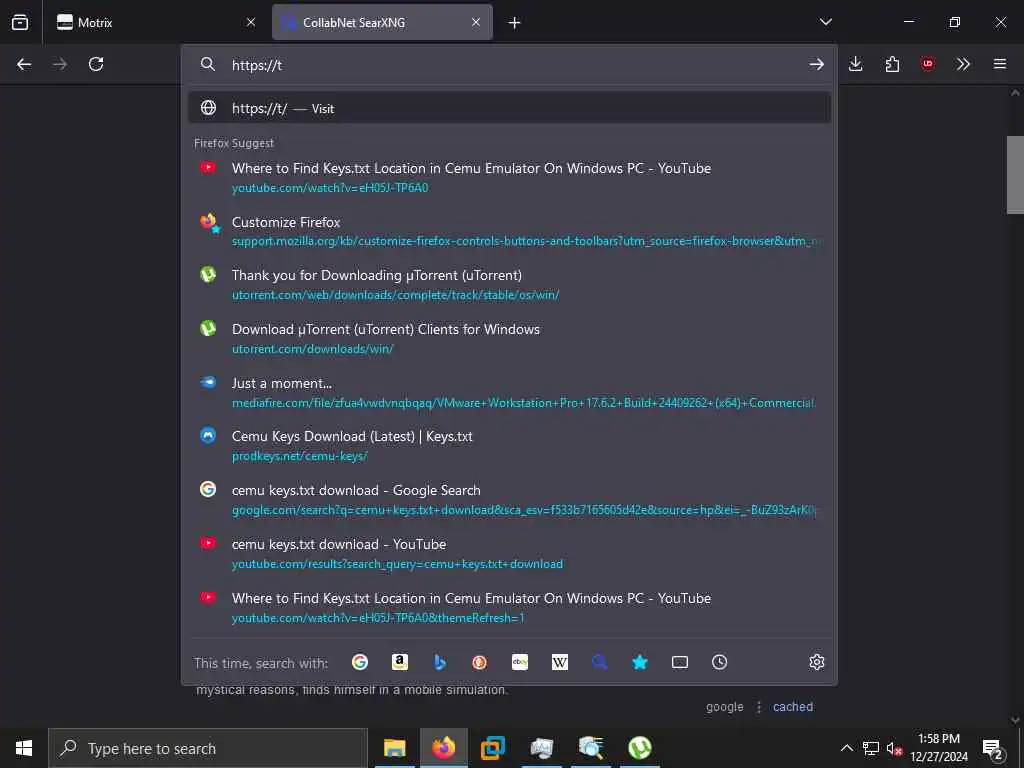The image size is (1024, 768).
Task: Search this time with Google
Action: coord(360,662)
